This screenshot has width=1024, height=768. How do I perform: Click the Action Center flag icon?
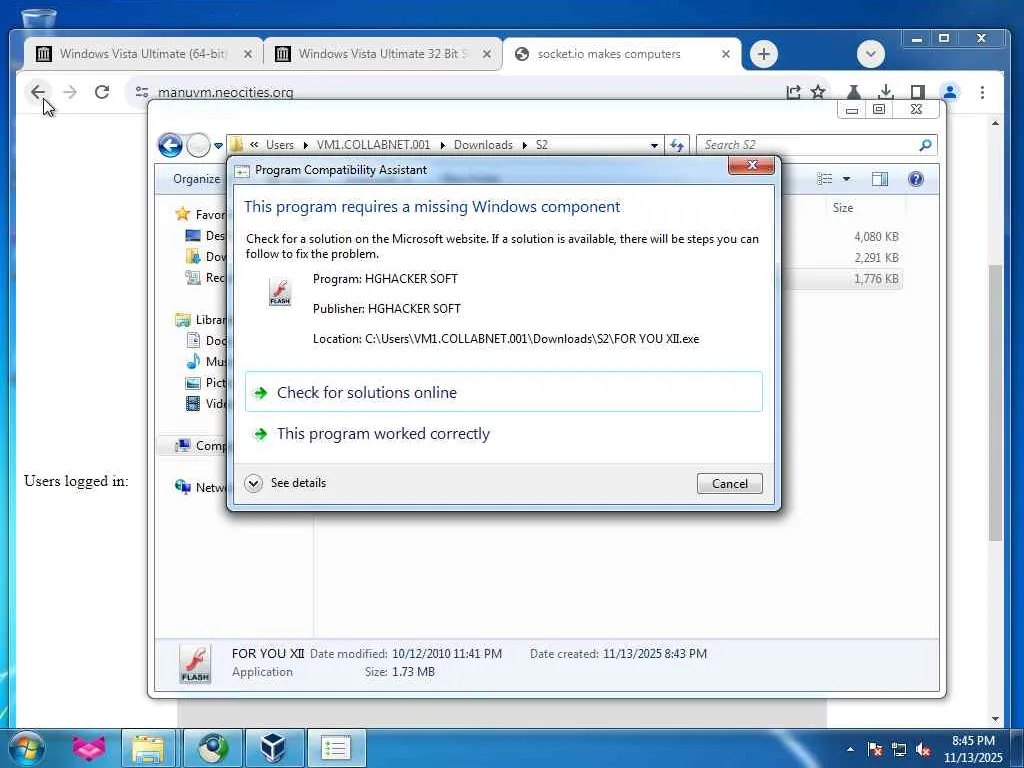tap(875, 749)
